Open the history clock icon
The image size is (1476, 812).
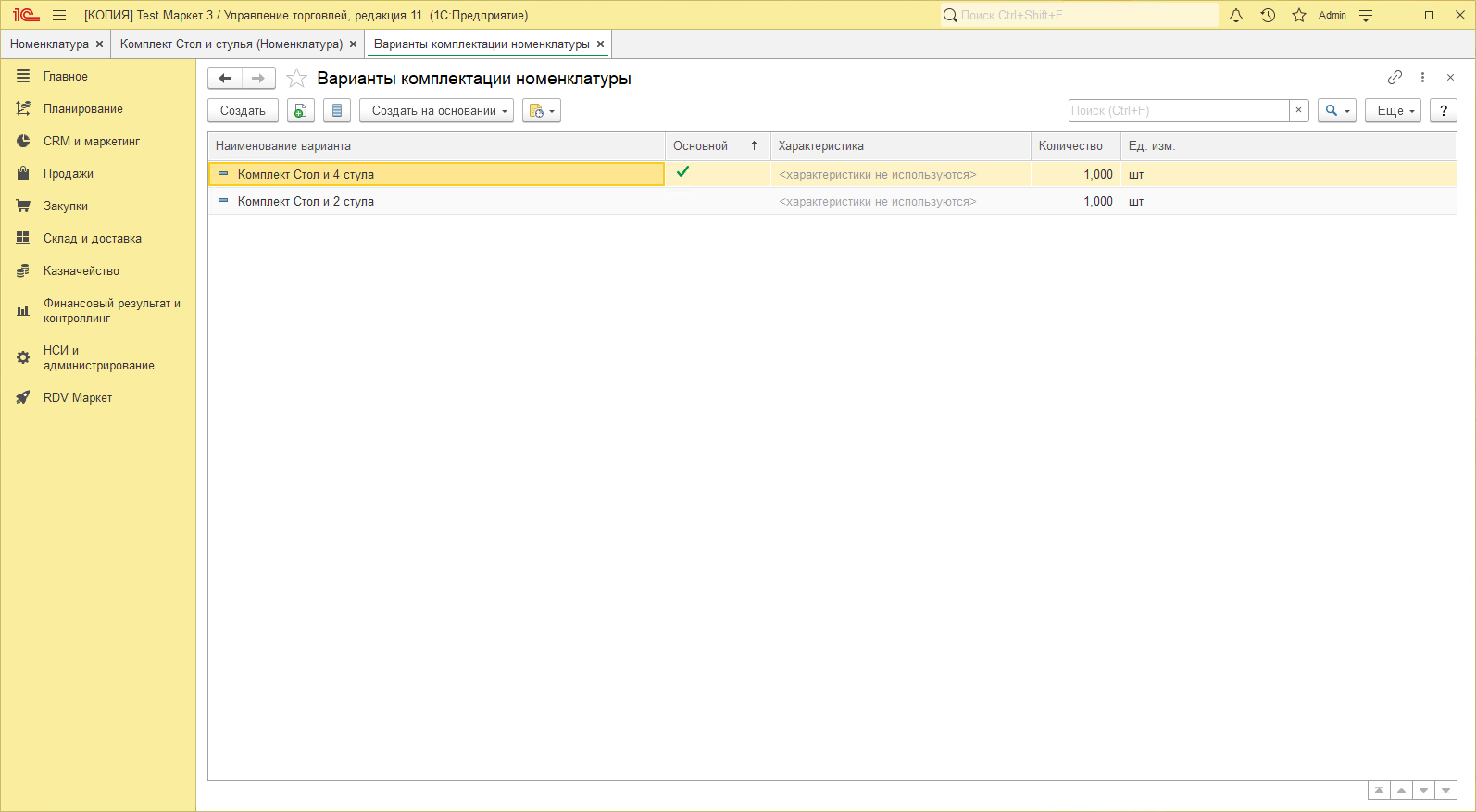point(1268,16)
